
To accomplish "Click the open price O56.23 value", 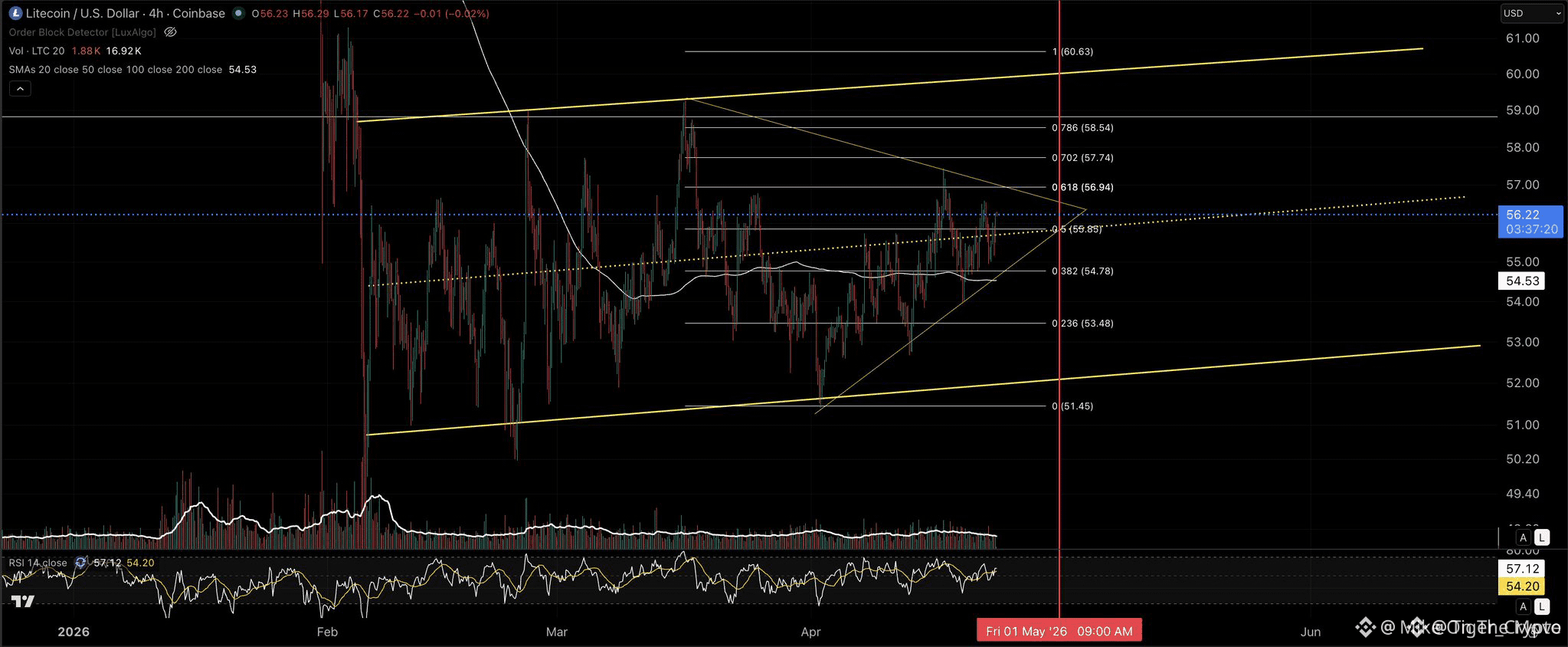I will 270,13.
